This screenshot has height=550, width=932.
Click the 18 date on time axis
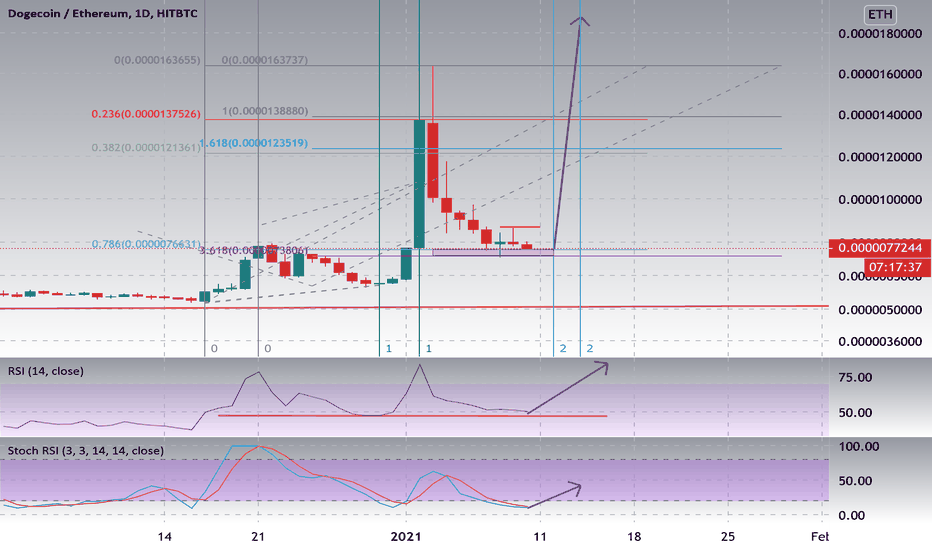(634, 537)
